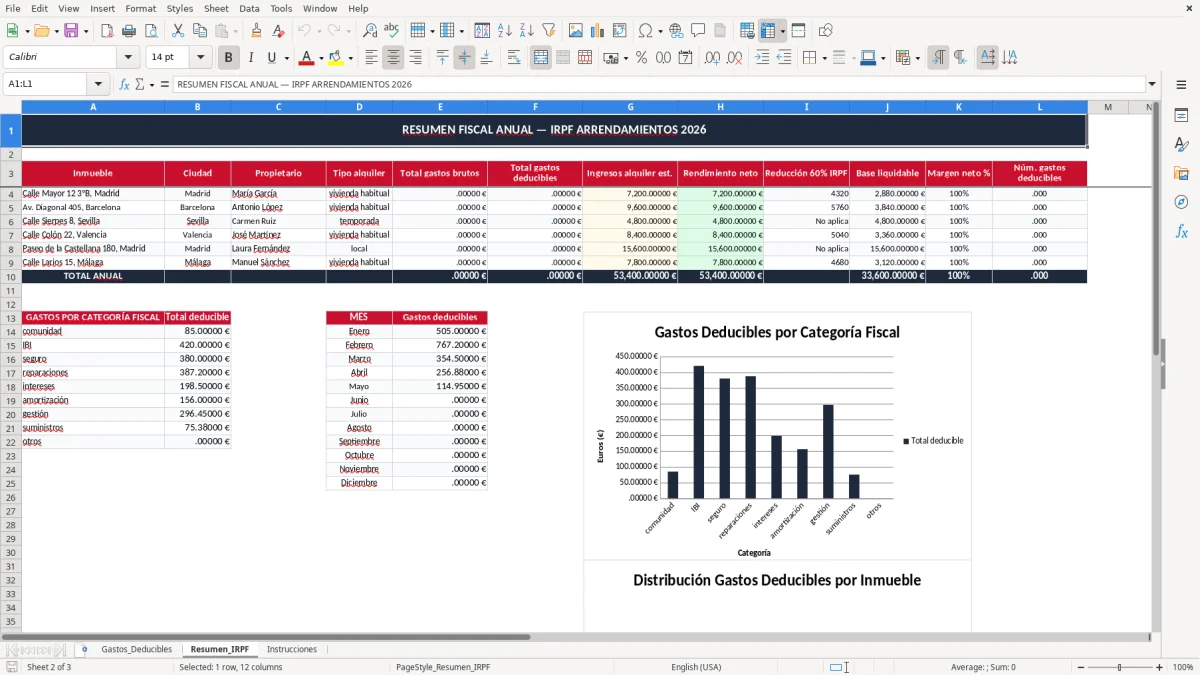Screen dimensions: 1200x675
Task: Open borders dropdown arrow
Action: click(824, 58)
